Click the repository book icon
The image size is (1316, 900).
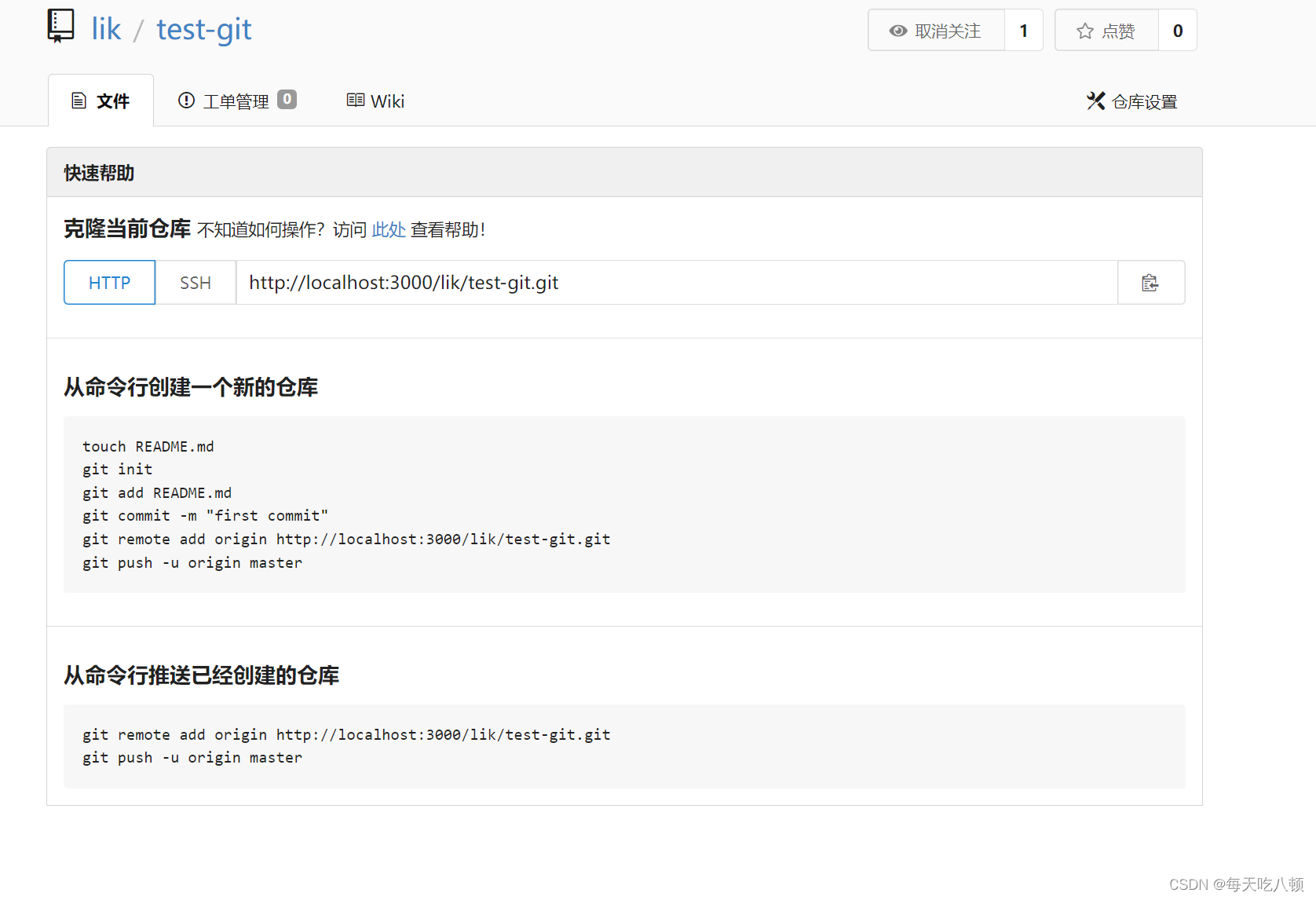tap(60, 26)
